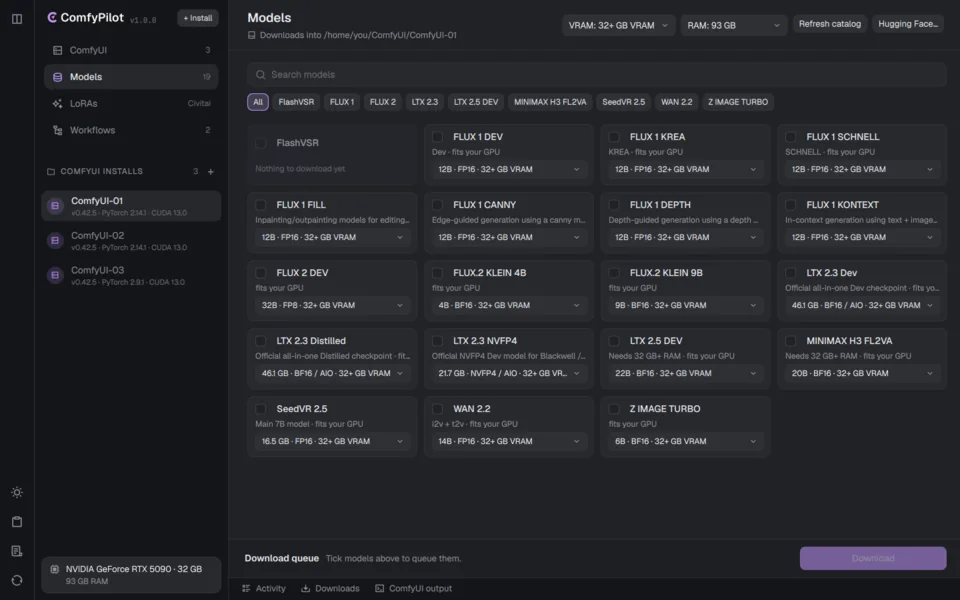The image size is (960, 600).
Task: Click the + Install button
Action: coord(198,18)
